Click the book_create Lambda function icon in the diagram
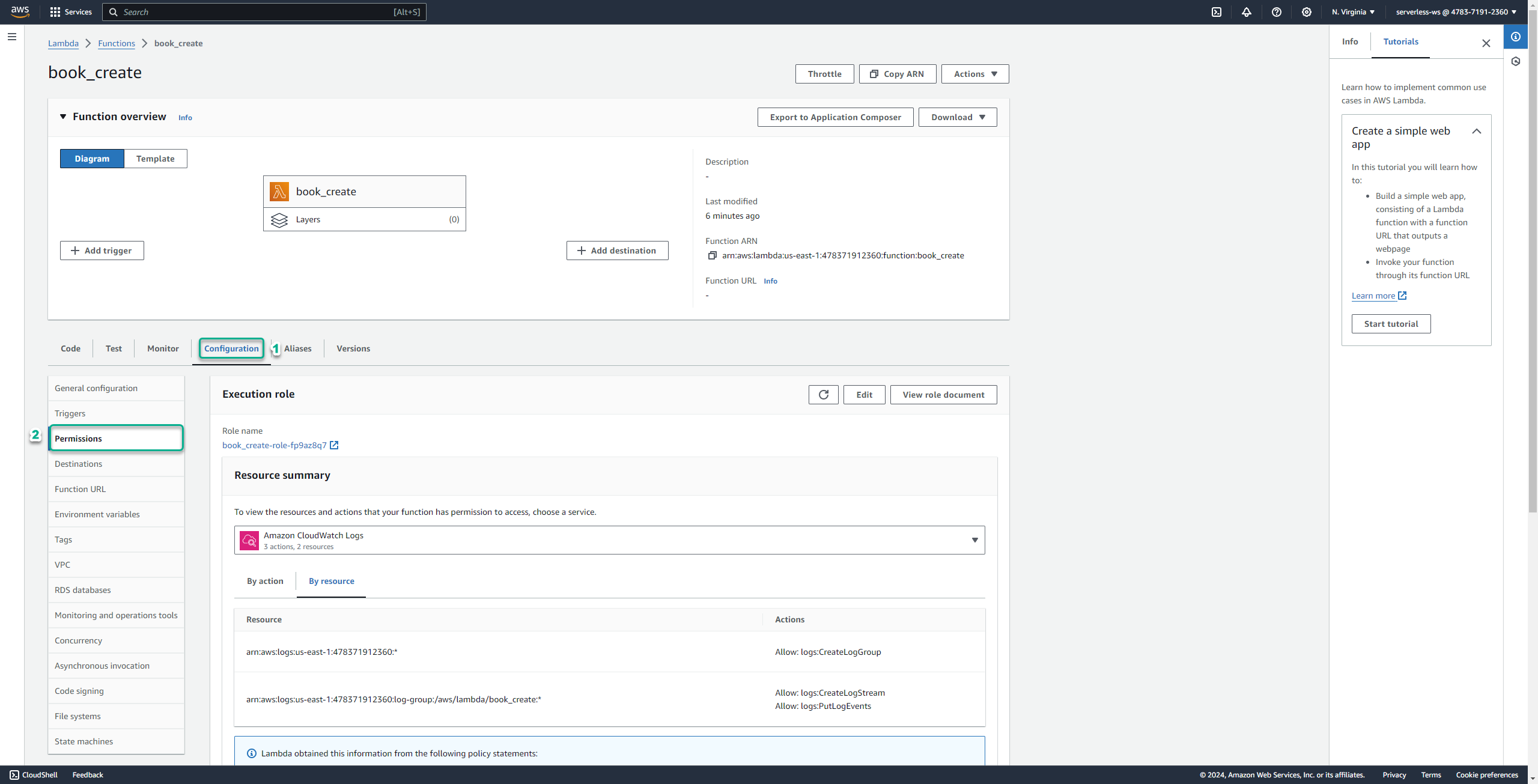Viewport: 1538px width, 784px height. 279,192
